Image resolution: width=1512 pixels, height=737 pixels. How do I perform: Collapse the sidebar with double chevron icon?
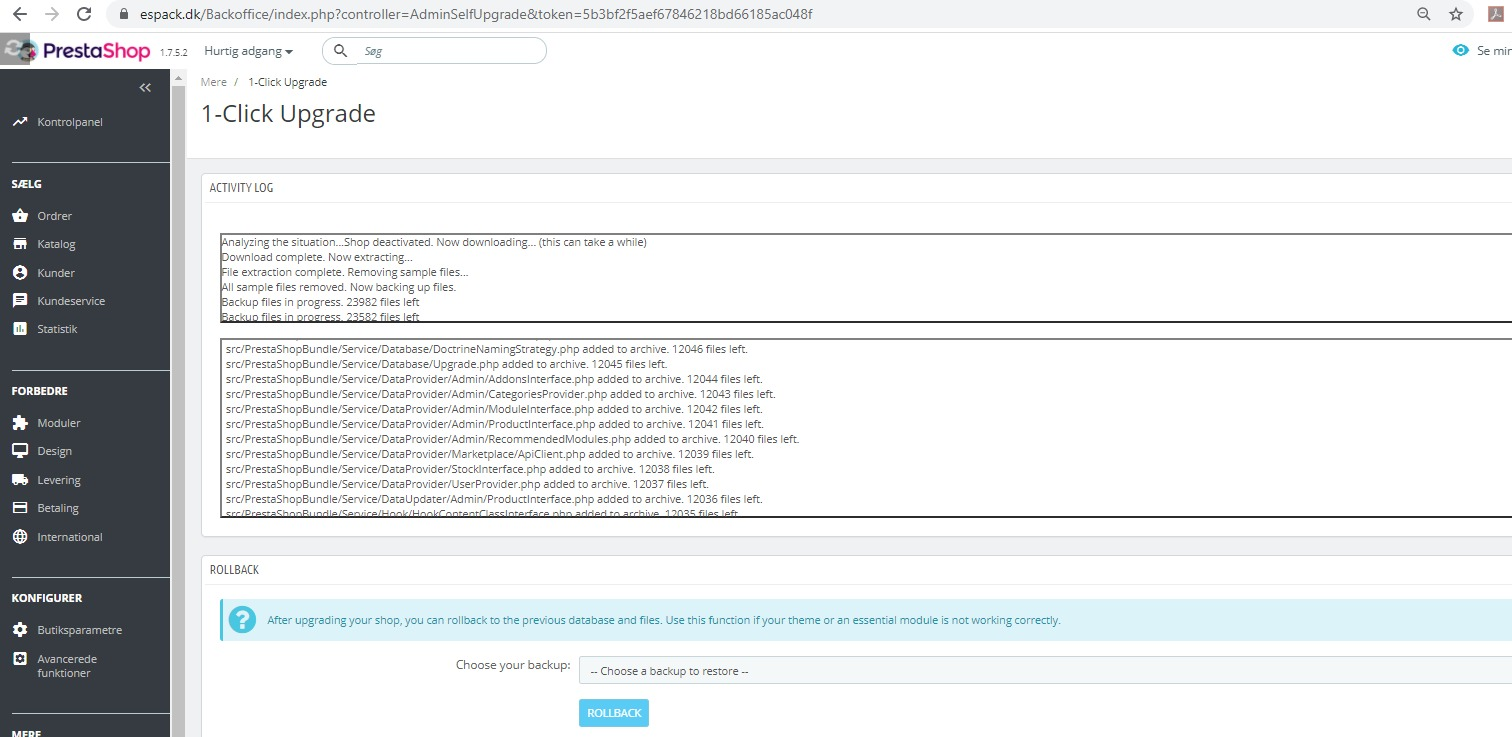tap(145, 87)
